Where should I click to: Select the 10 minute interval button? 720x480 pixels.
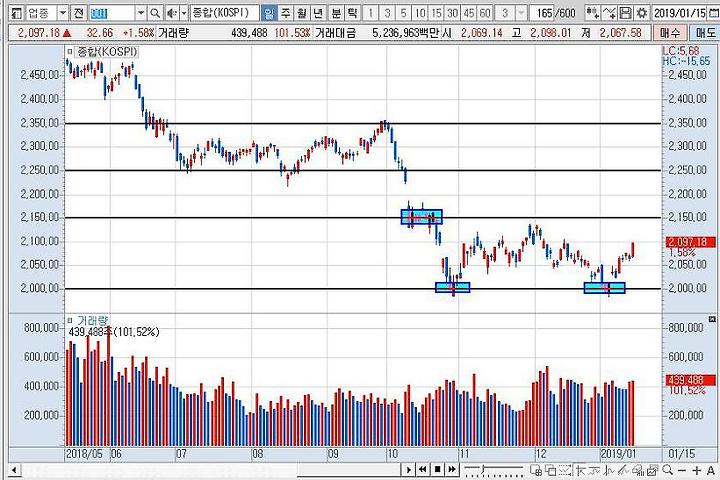(420, 13)
